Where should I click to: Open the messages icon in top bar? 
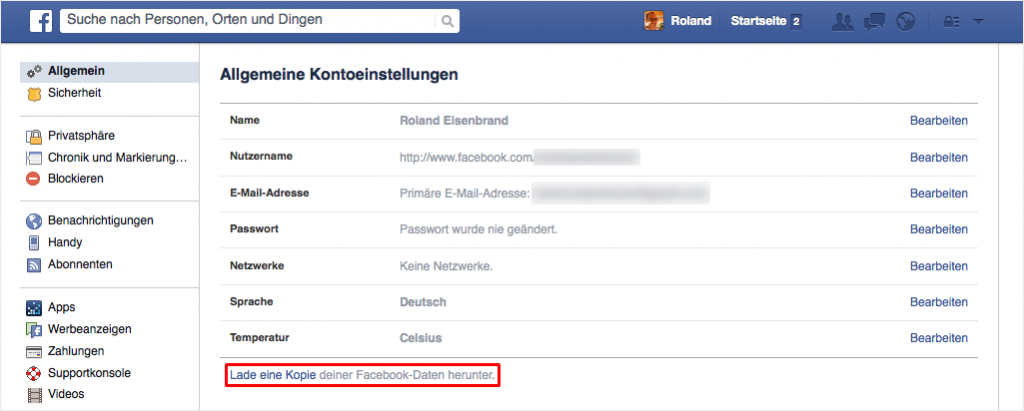click(x=874, y=21)
